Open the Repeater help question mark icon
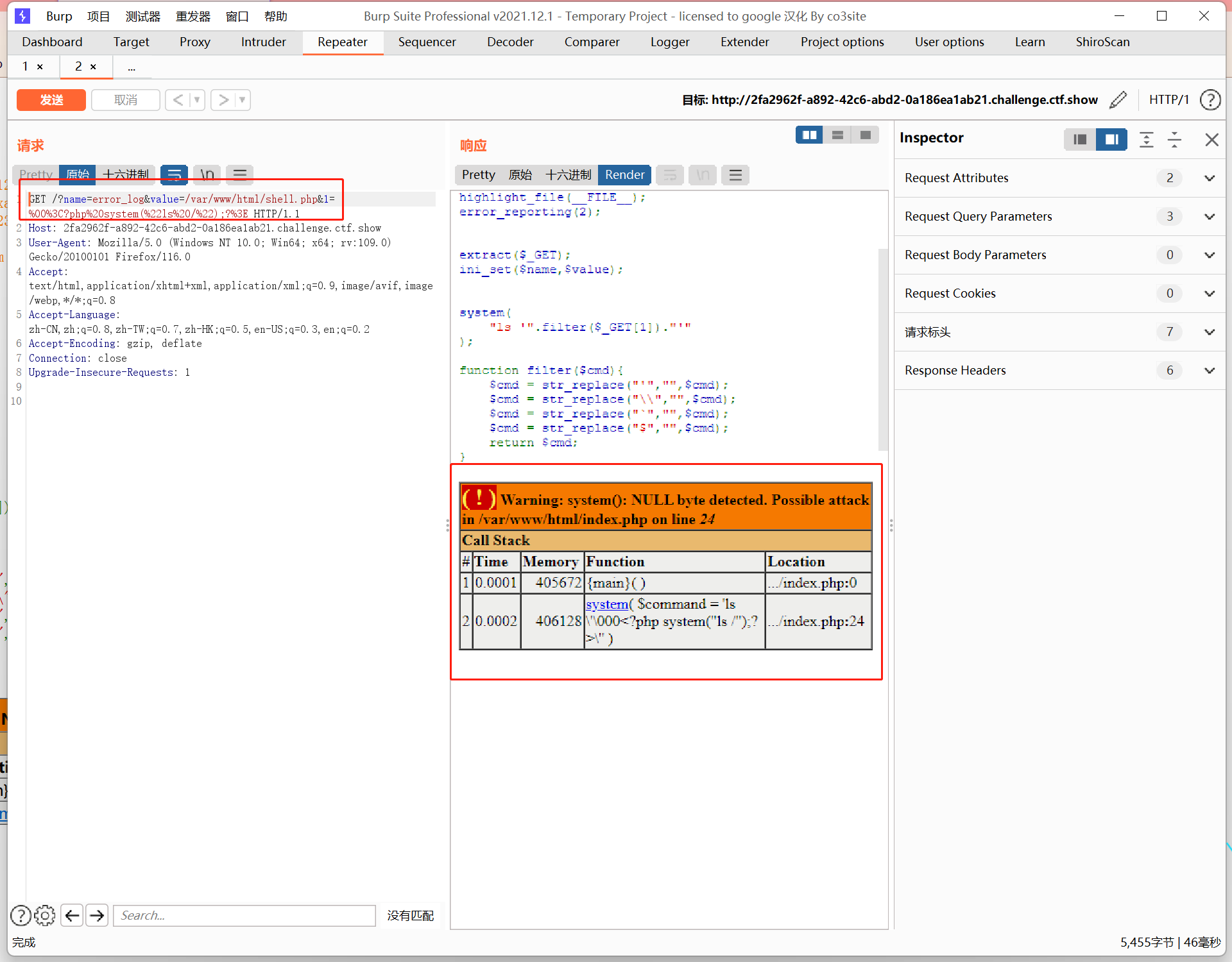The image size is (1232, 962). (x=1210, y=99)
